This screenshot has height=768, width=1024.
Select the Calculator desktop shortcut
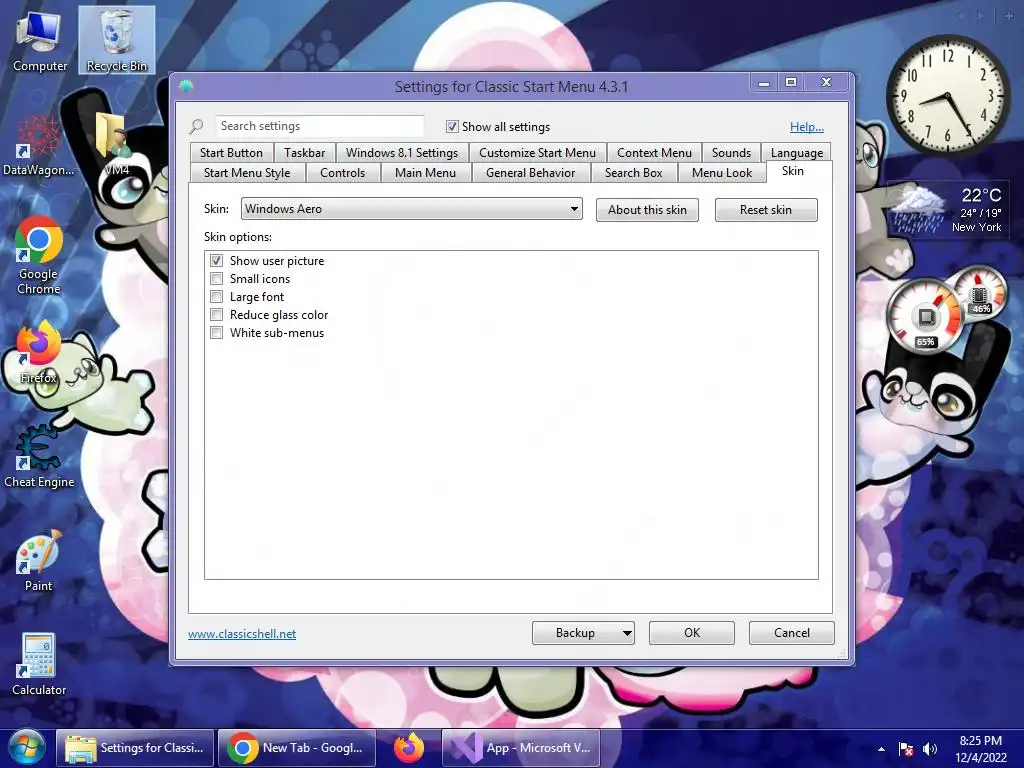[x=39, y=665]
